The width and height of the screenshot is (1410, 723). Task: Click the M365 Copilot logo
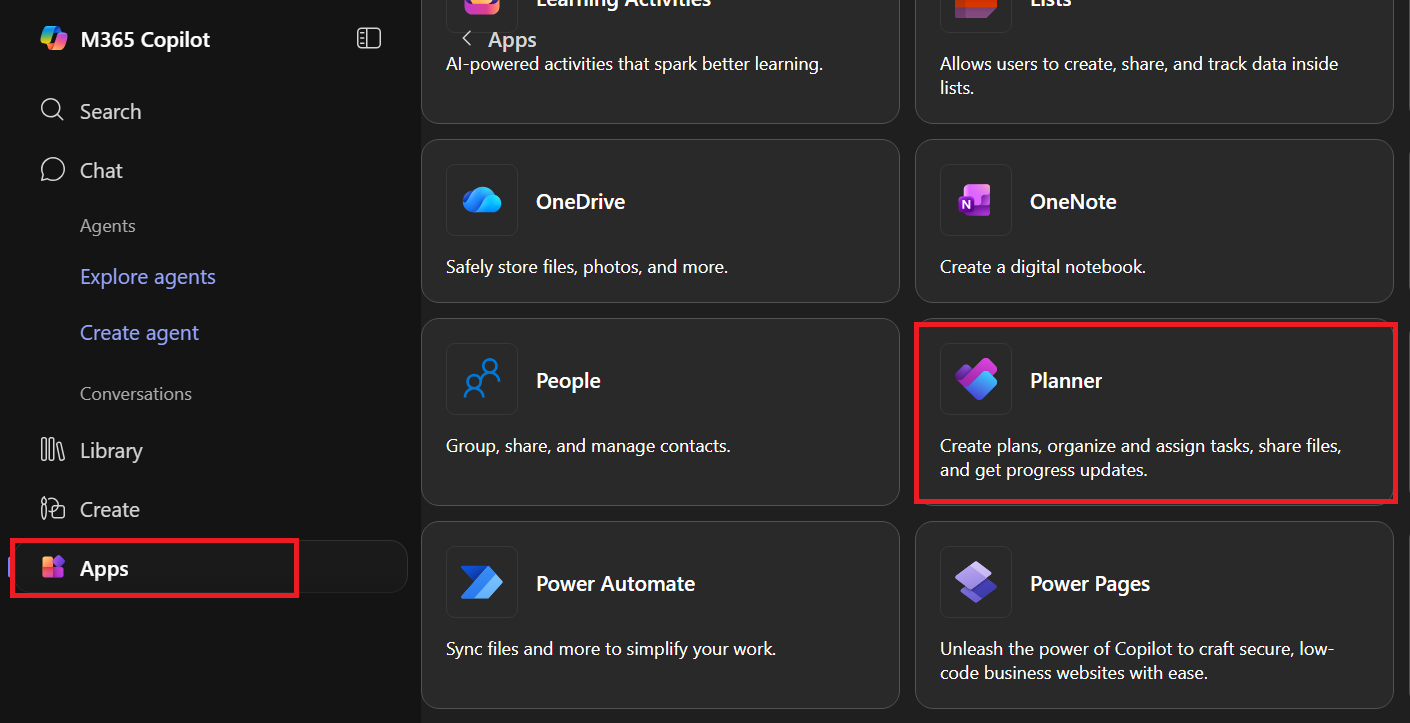tap(55, 39)
